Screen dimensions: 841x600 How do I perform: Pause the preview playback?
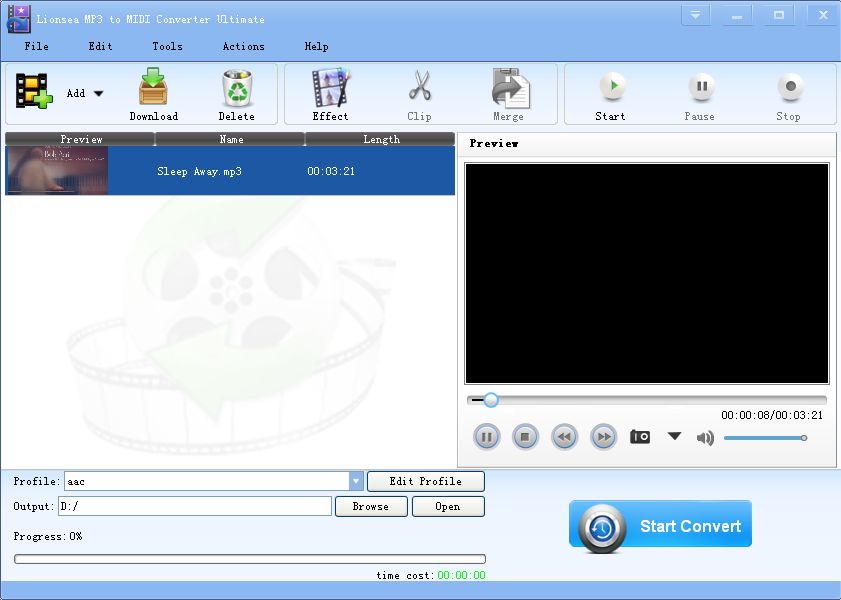pos(486,437)
